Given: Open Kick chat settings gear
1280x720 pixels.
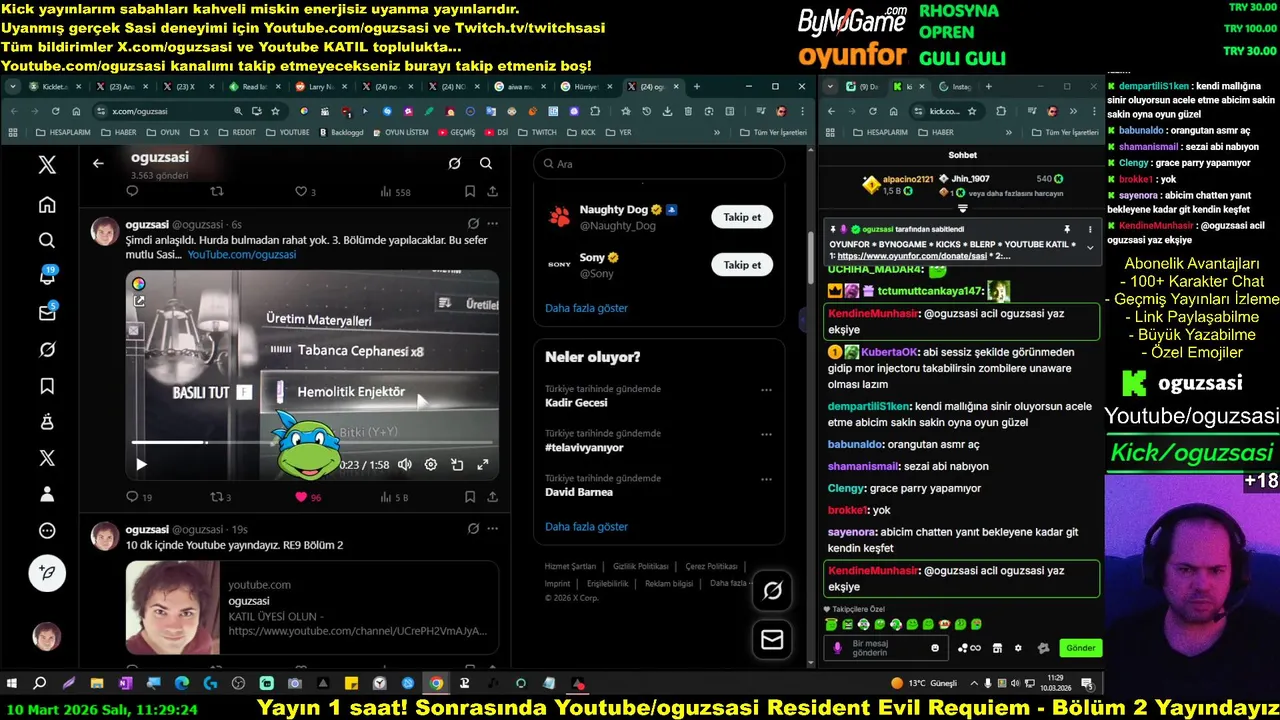Looking at the screenshot, I should [x=1018, y=648].
